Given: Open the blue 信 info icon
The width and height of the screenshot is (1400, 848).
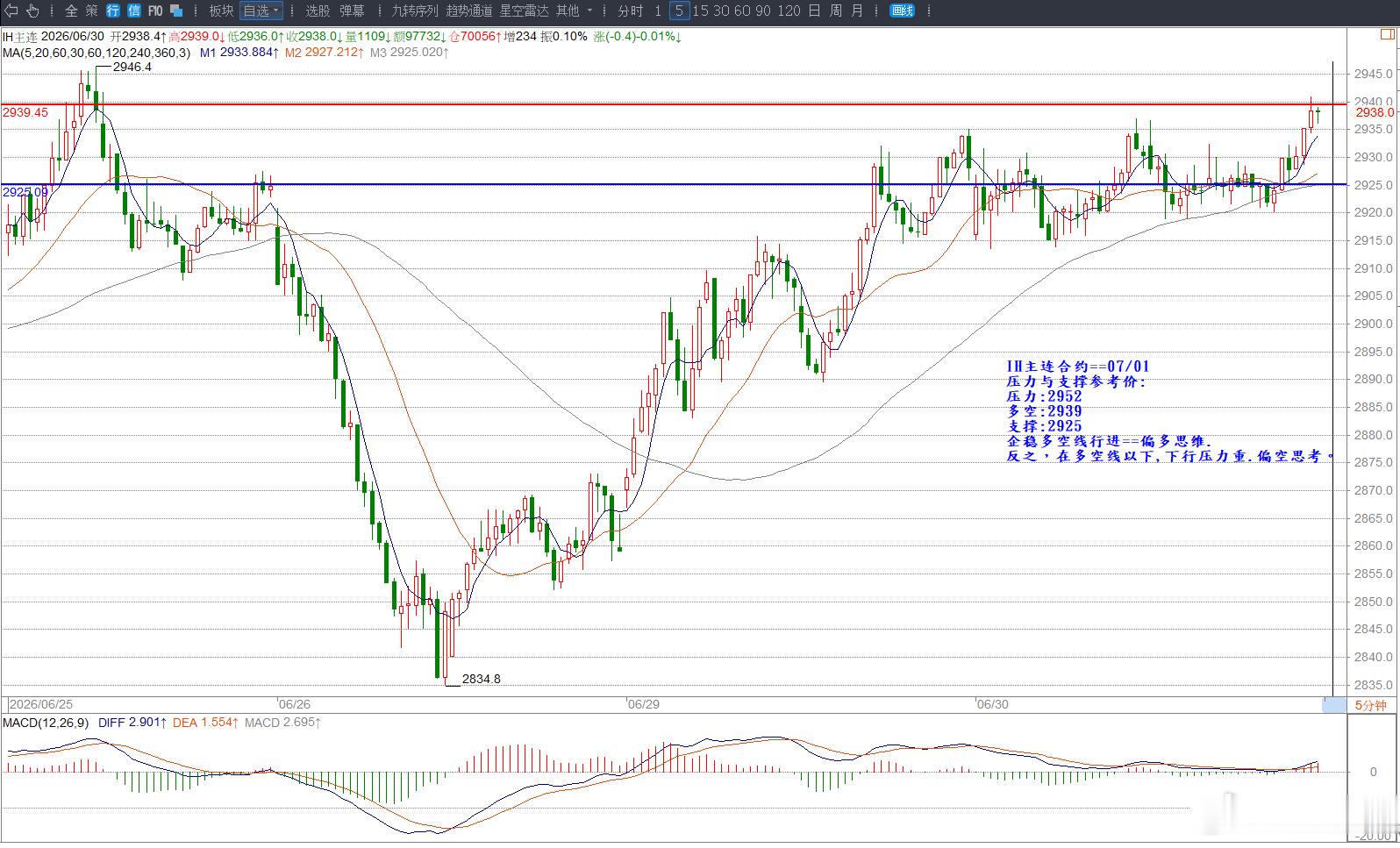Looking at the screenshot, I should pyautogui.click(x=133, y=11).
